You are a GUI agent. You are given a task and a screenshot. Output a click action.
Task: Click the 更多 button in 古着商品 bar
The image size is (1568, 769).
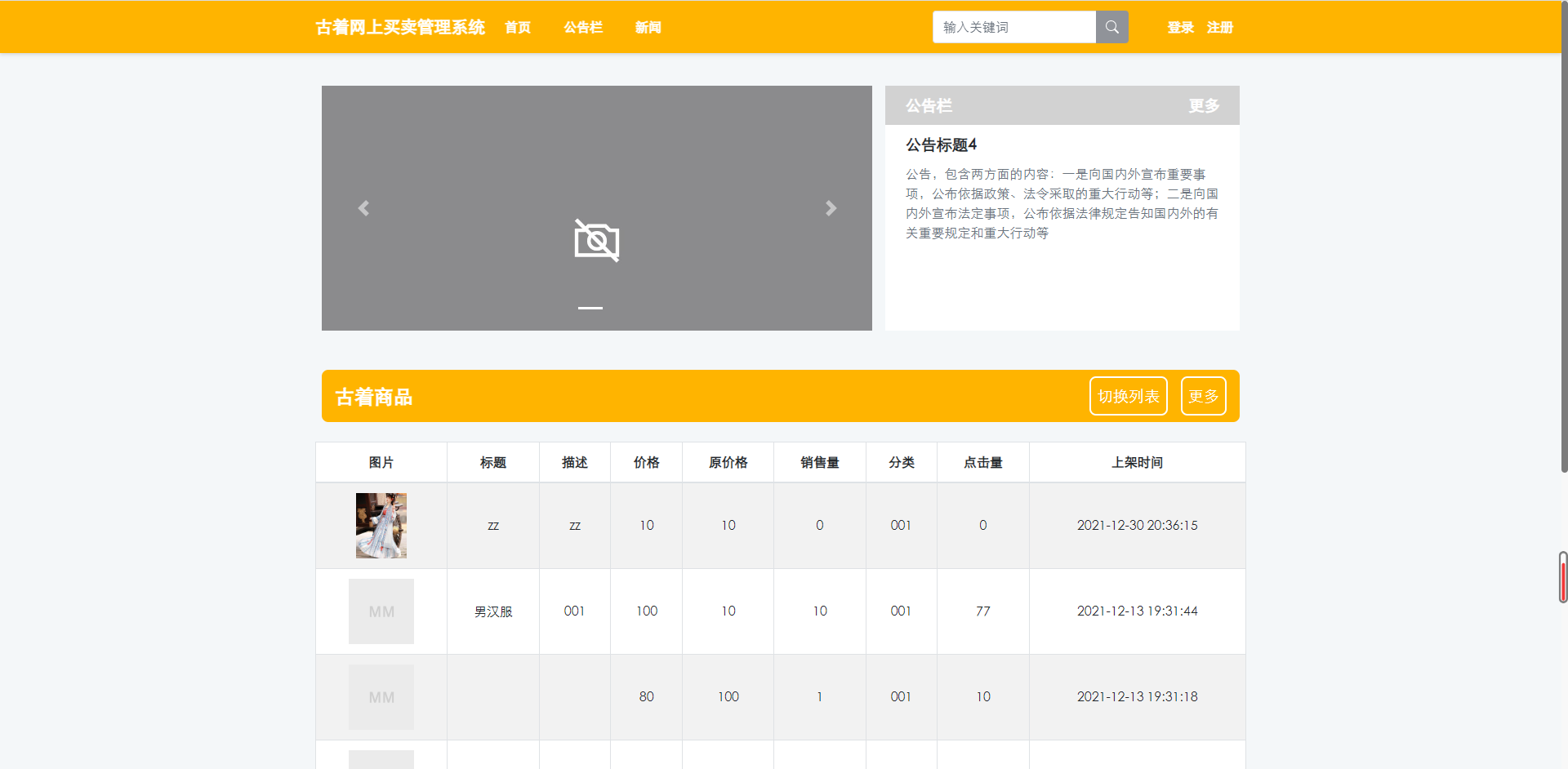pyautogui.click(x=1204, y=396)
